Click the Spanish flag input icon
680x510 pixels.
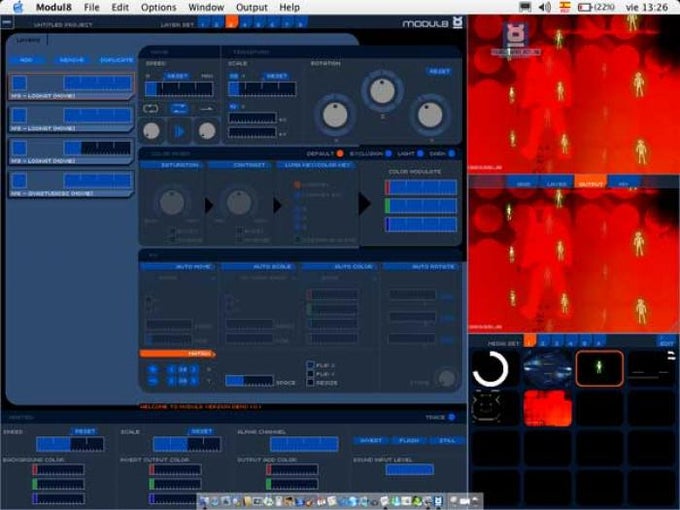point(565,7)
